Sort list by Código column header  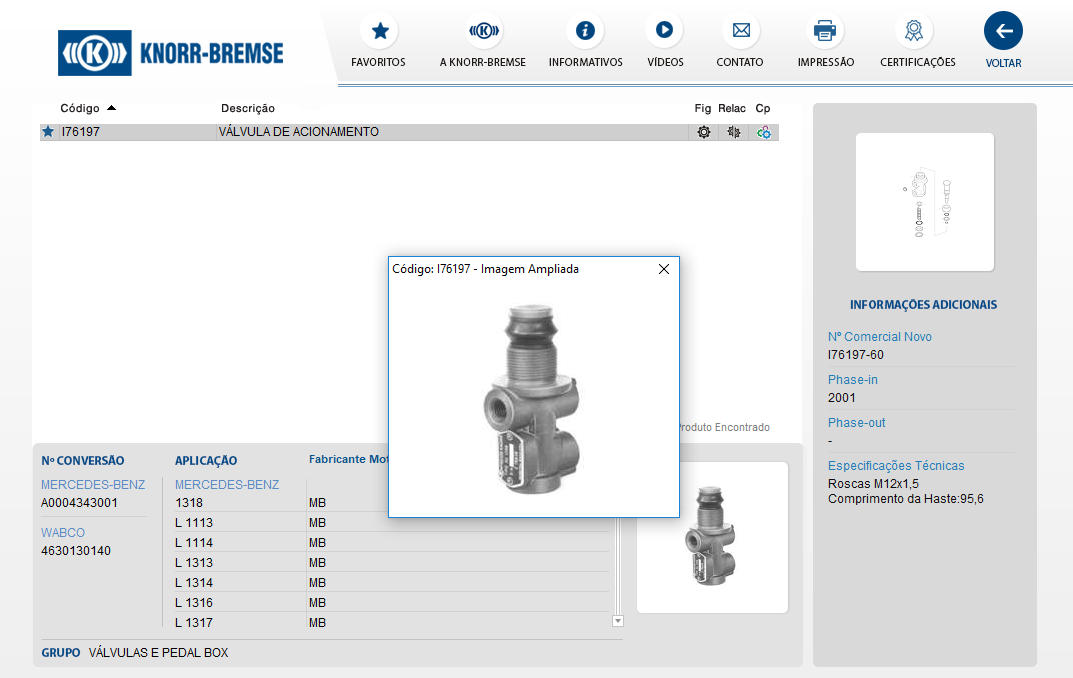pos(80,108)
